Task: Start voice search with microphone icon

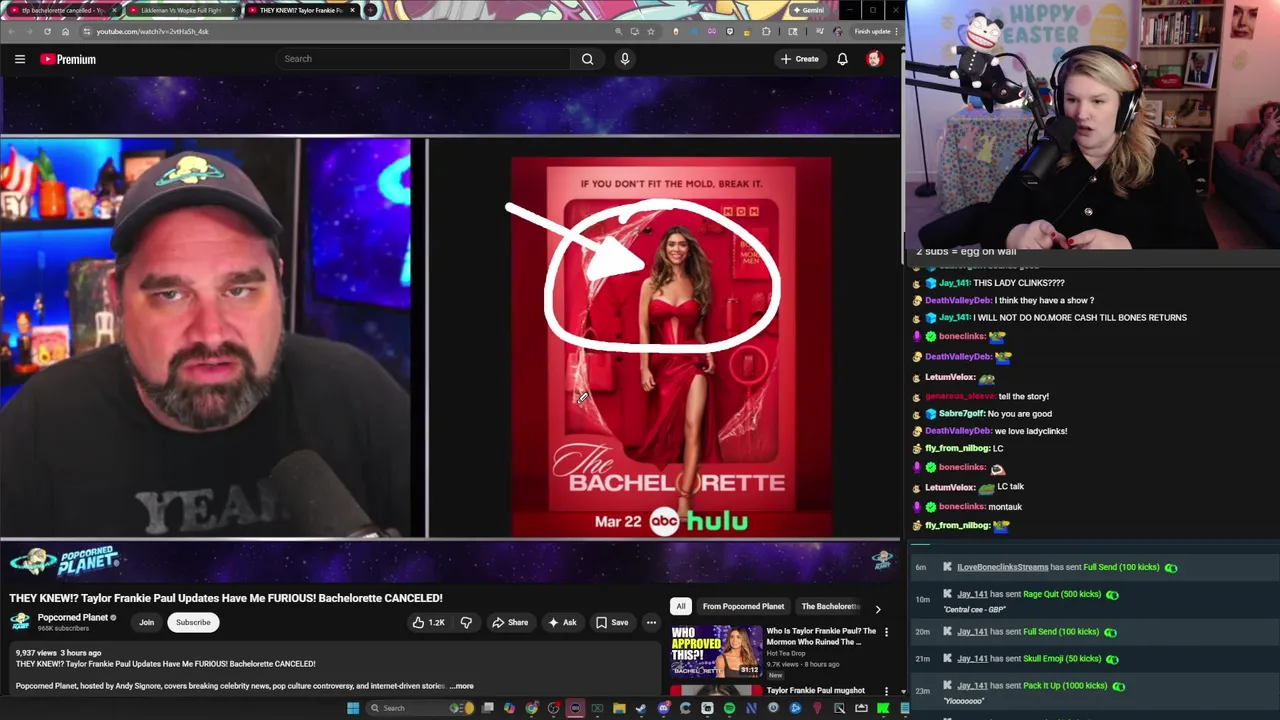Action: [x=625, y=59]
